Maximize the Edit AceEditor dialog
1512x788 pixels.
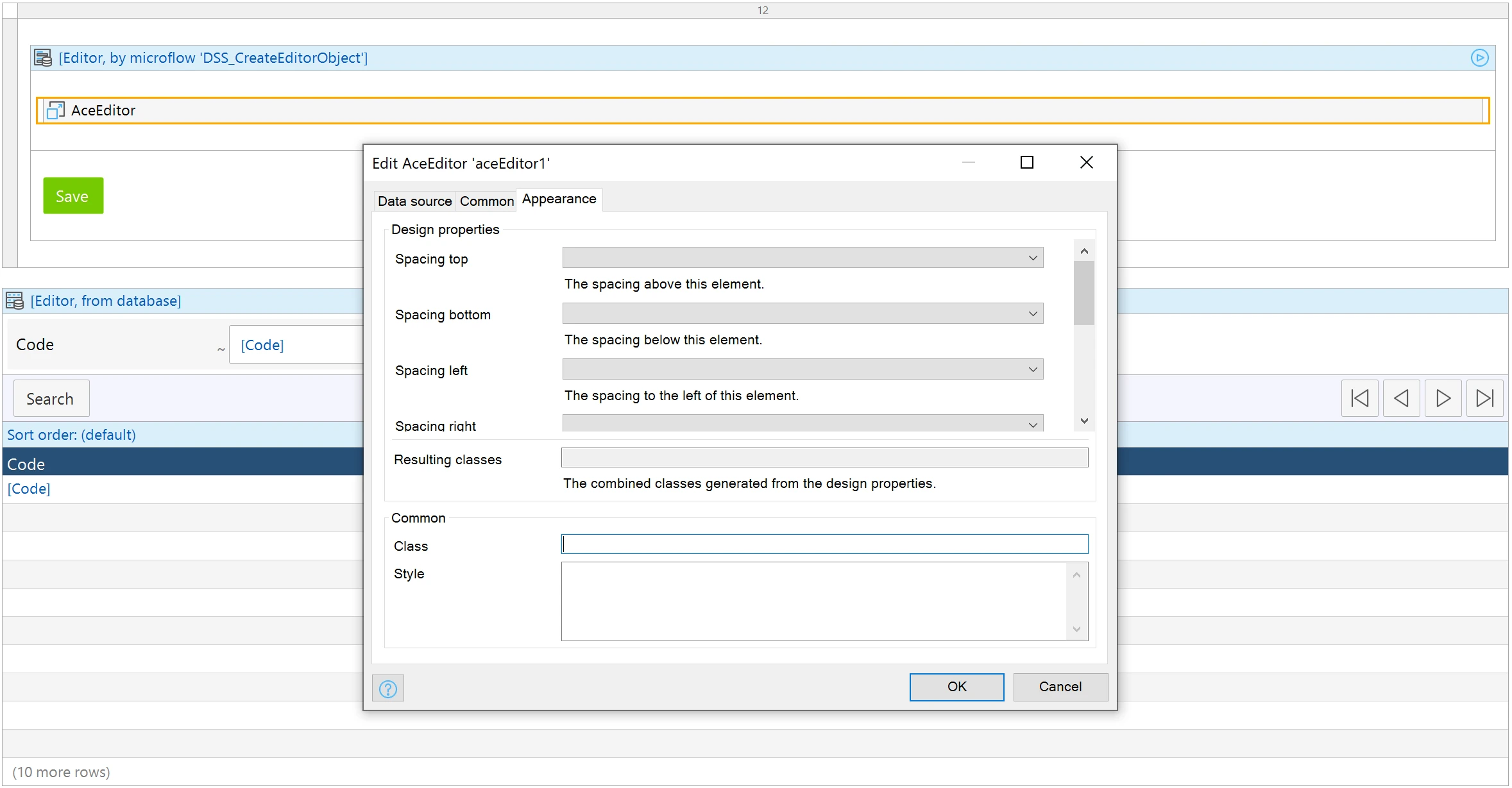pyautogui.click(x=1026, y=163)
